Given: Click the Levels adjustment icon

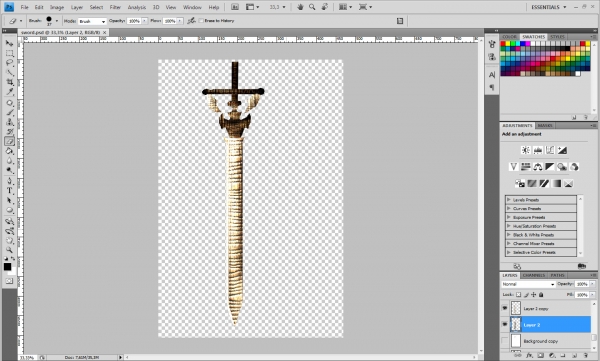Looking at the screenshot, I should tap(538, 150).
